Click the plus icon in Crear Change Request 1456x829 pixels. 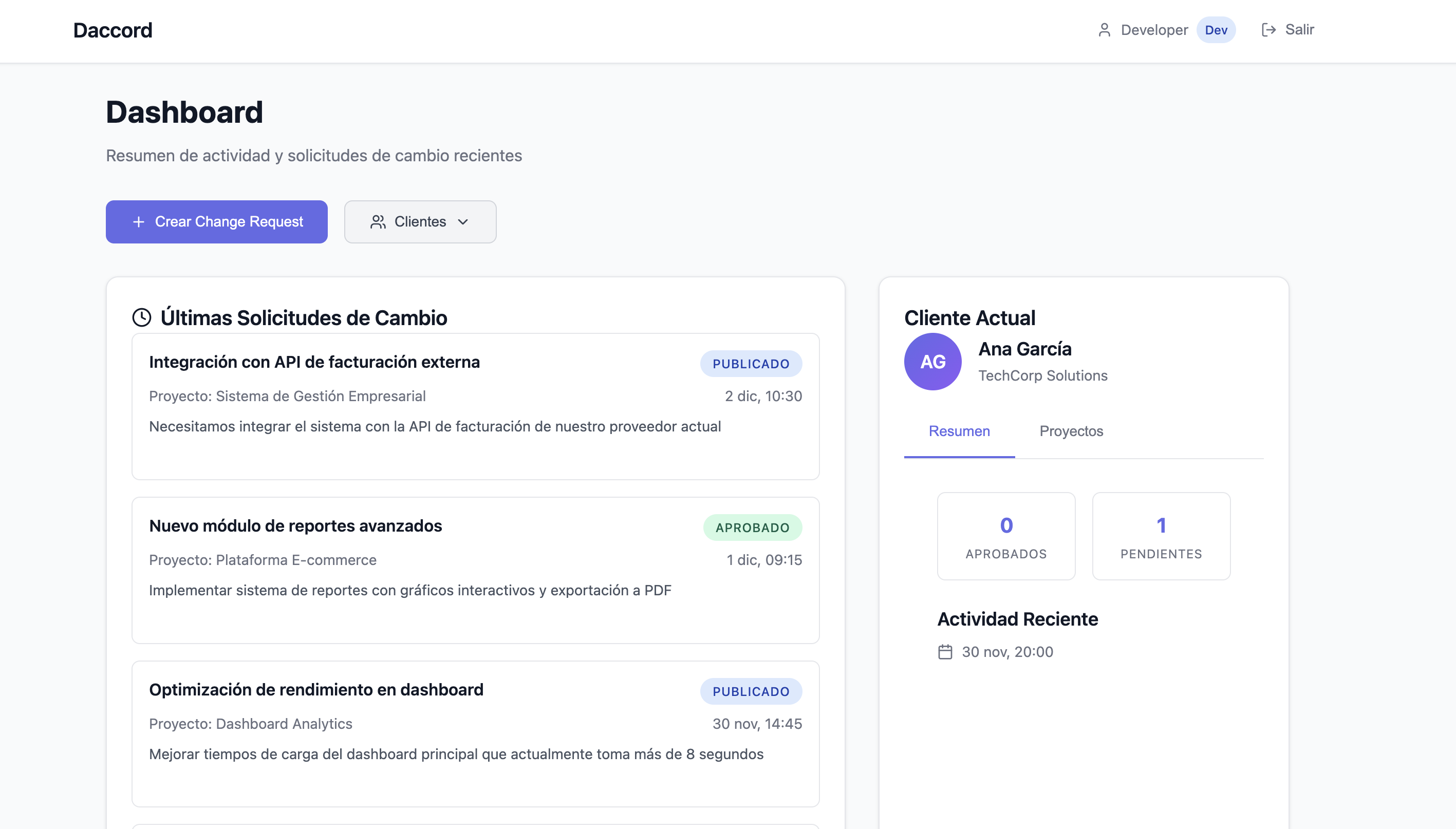138,222
